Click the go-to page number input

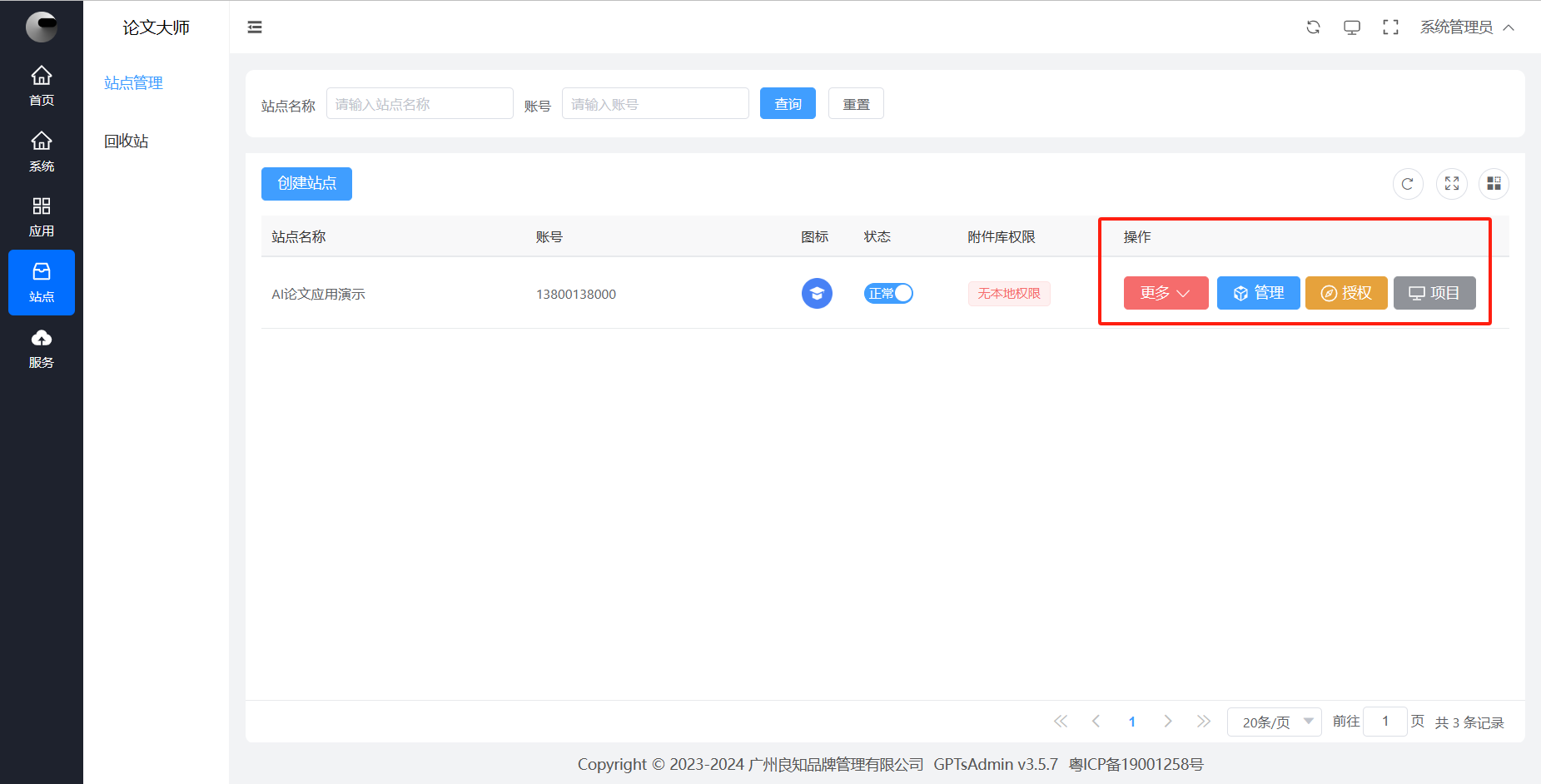click(1385, 722)
